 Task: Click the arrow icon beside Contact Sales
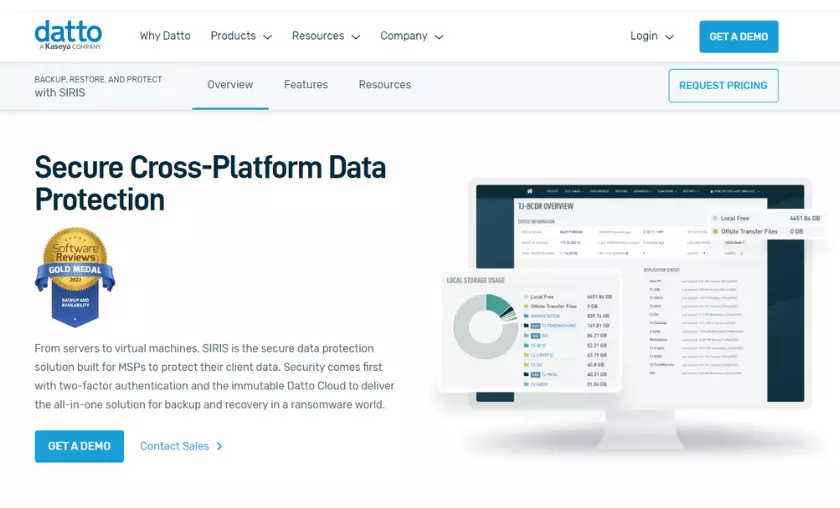[220, 446]
